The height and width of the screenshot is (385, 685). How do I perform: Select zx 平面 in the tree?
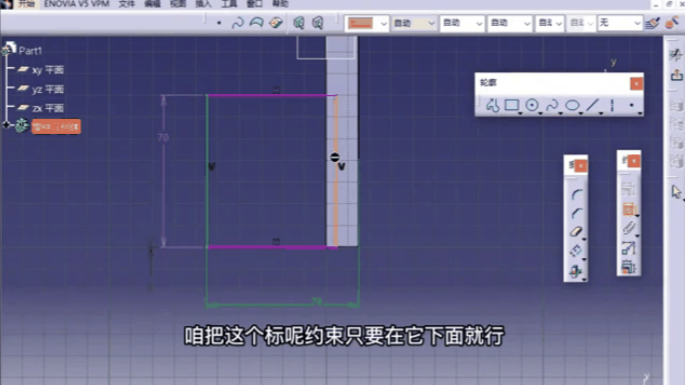click(48, 108)
